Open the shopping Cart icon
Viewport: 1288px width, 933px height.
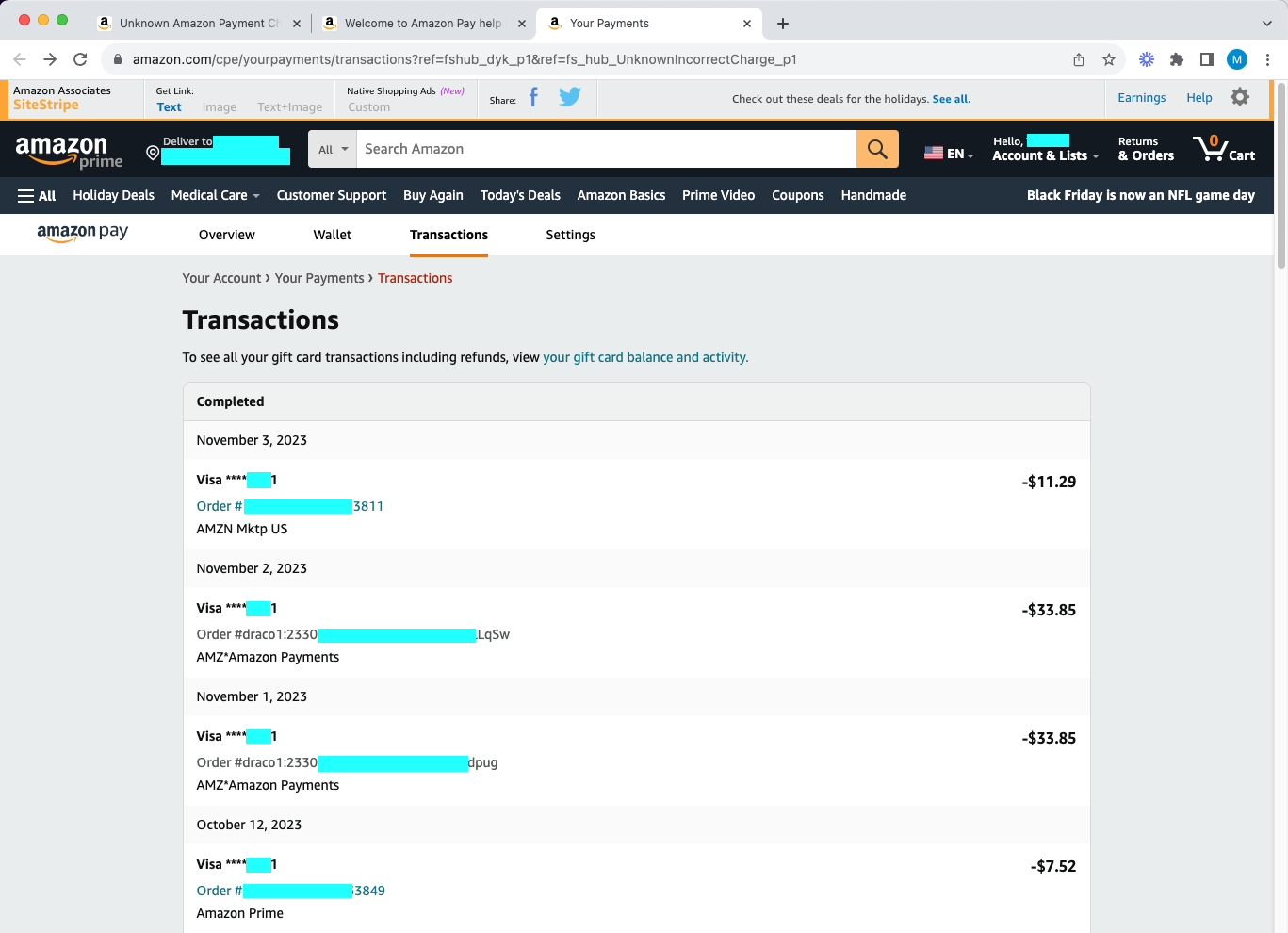[1224, 149]
